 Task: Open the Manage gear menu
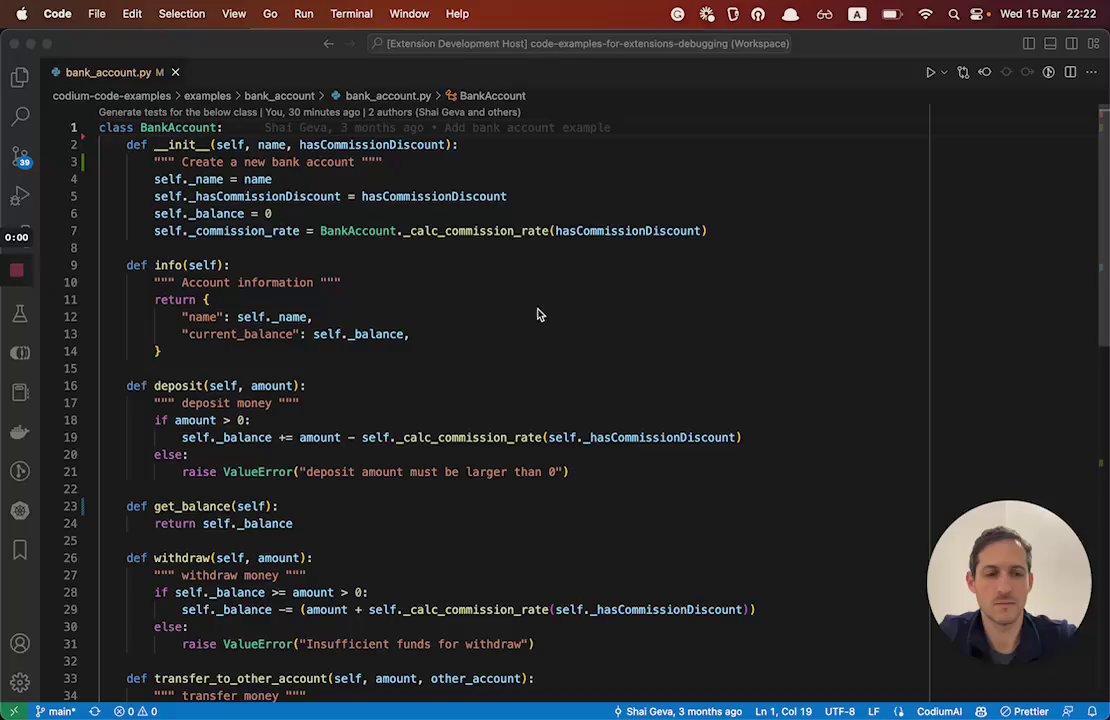[x=20, y=682]
